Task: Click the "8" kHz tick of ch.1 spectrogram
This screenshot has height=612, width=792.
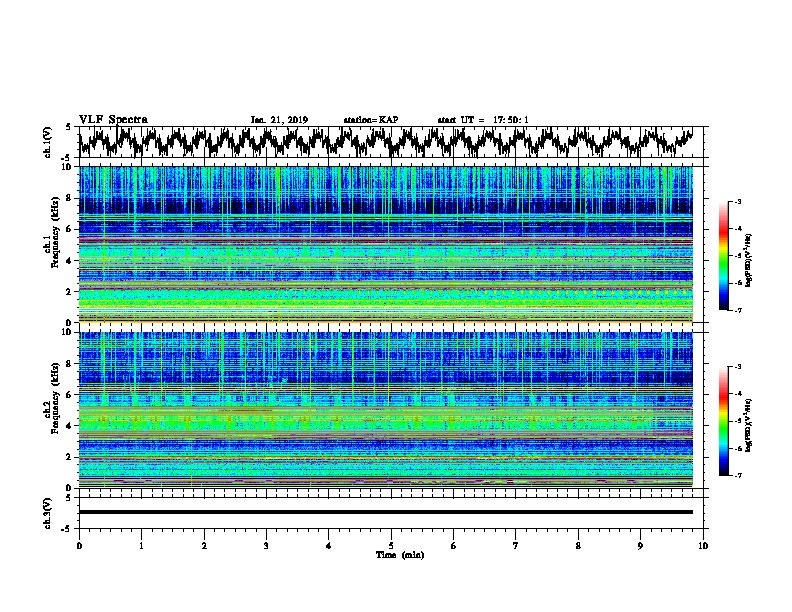Action: point(70,198)
